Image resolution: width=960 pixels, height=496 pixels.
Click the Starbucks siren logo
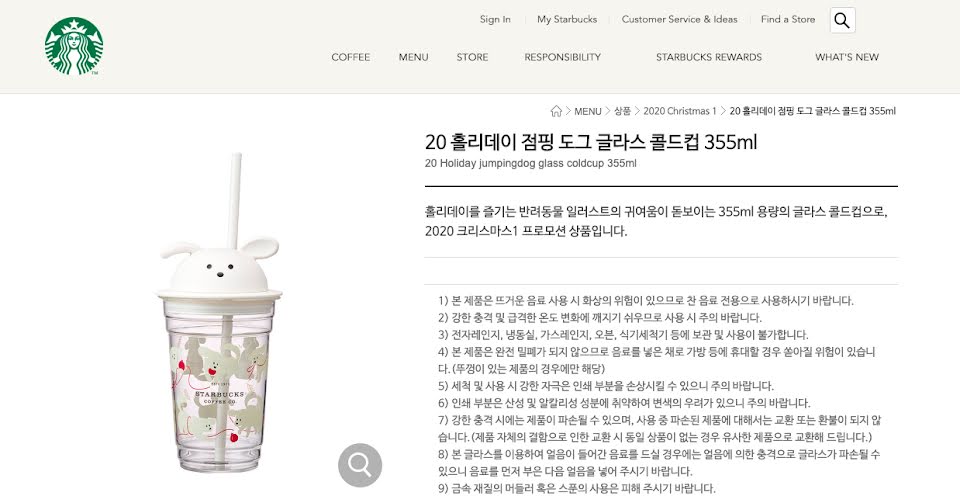tap(74, 47)
